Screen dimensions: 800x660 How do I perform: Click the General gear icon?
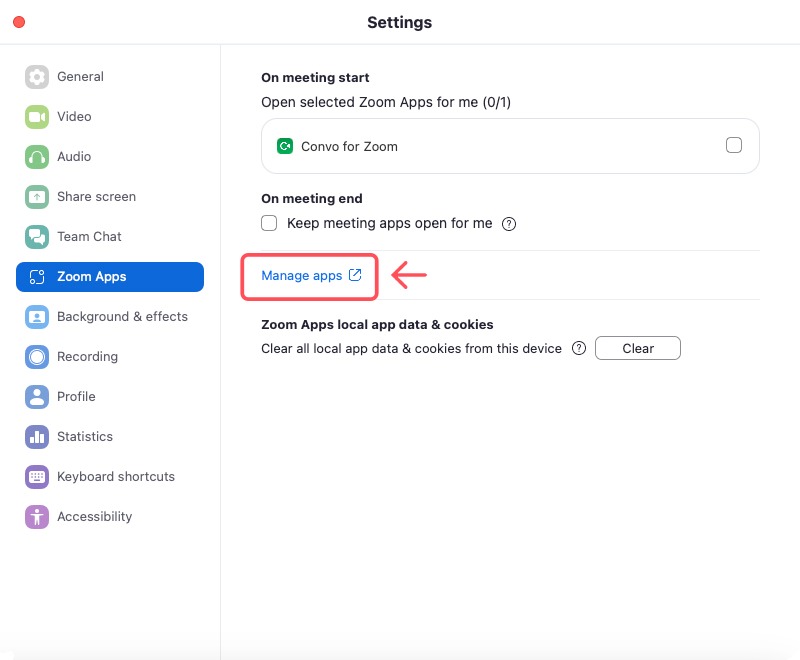(x=37, y=77)
